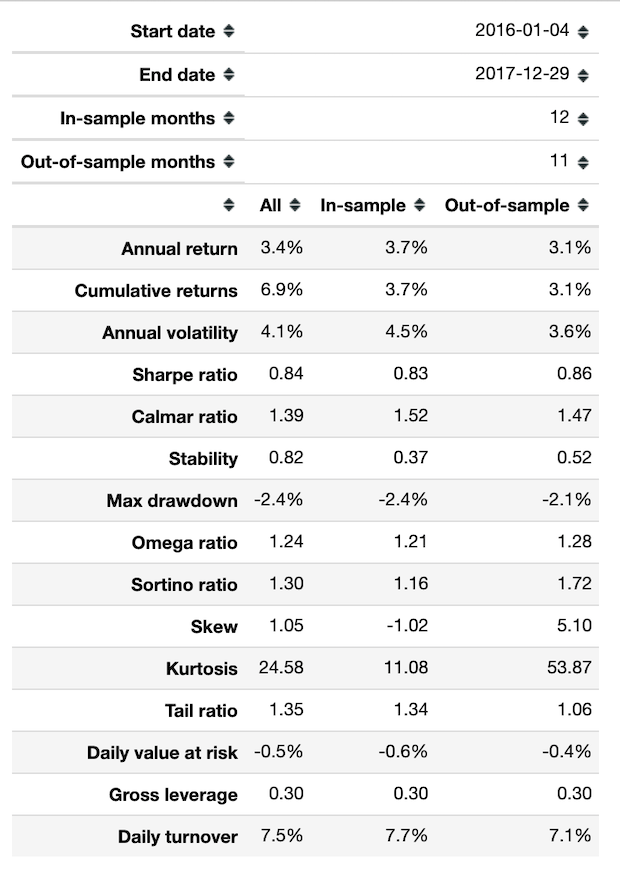Click sort arrows next to 2016-01-04
Viewport: 620px width, 873px height.
point(583,31)
